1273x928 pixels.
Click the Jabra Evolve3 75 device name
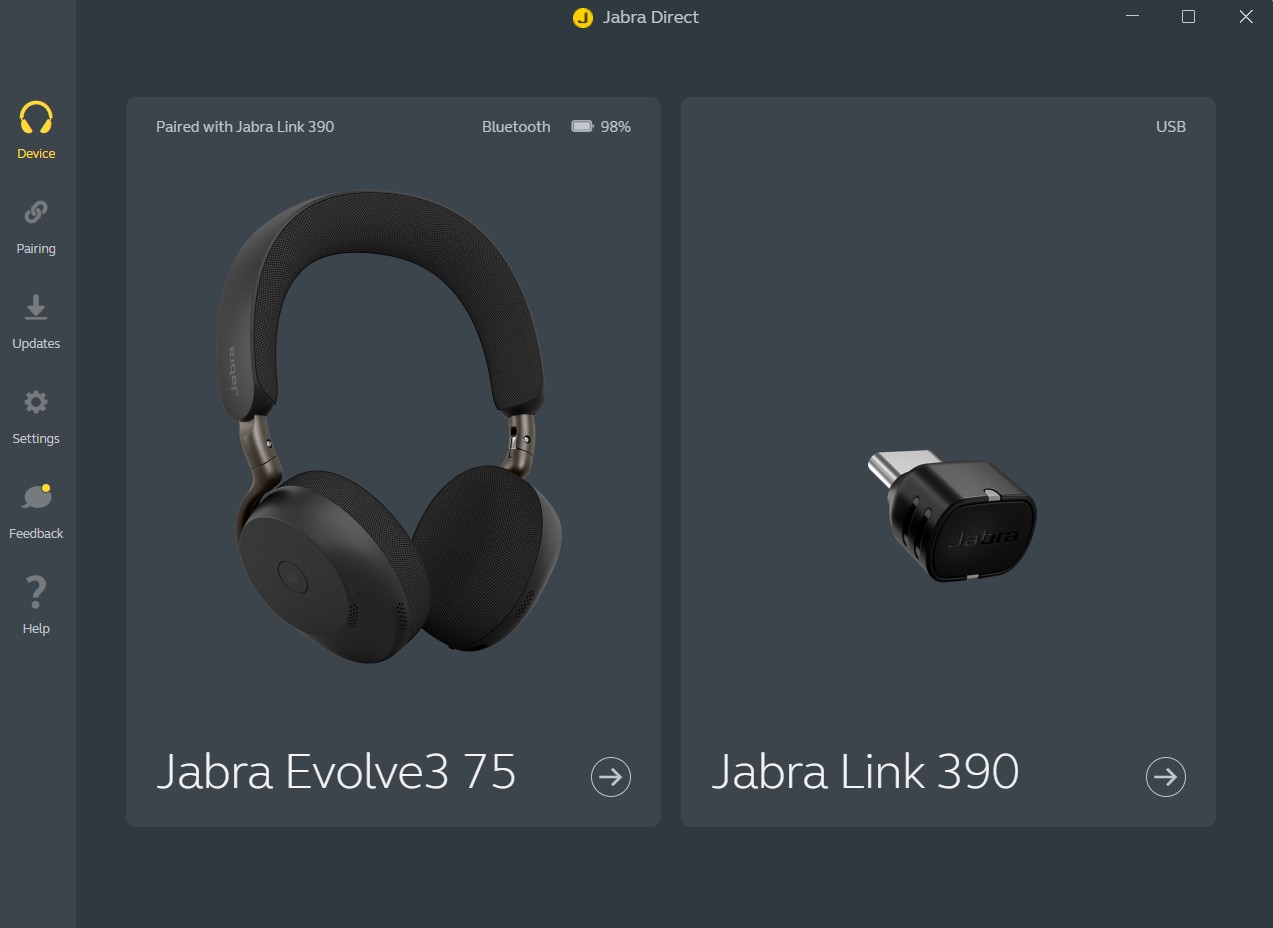coord(336,772)
